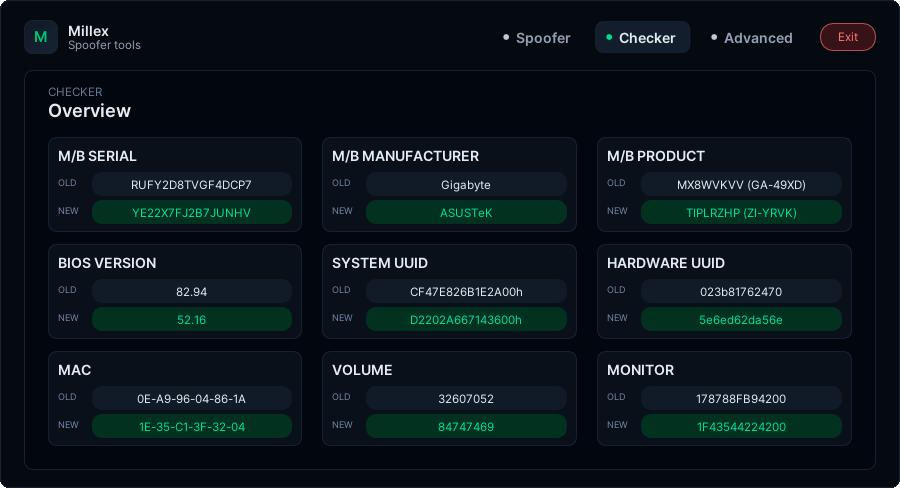Viewport: 900px width, 488px height.
Task: Click the old Hardware UUID 023b81762470
Action: coord(741,291)
